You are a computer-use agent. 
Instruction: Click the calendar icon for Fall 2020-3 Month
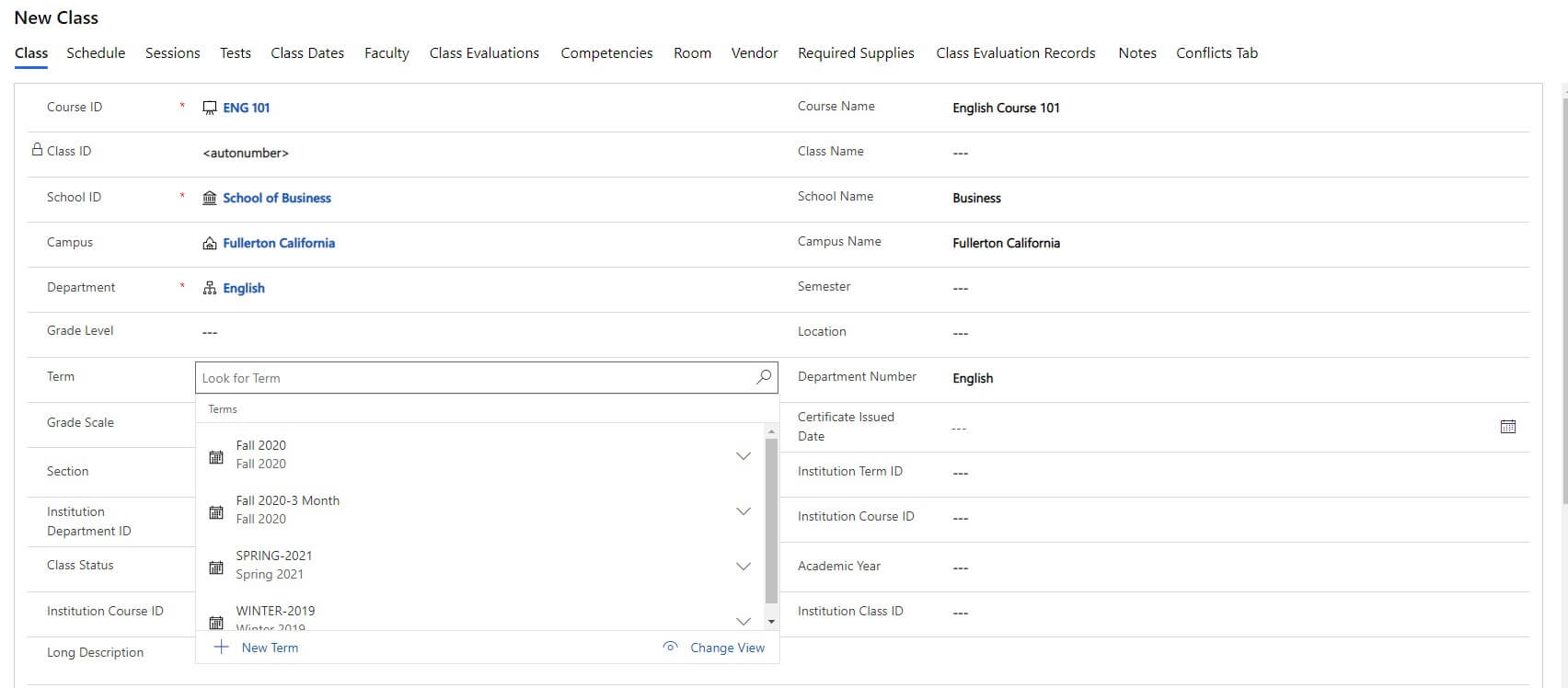pos(216,511)
